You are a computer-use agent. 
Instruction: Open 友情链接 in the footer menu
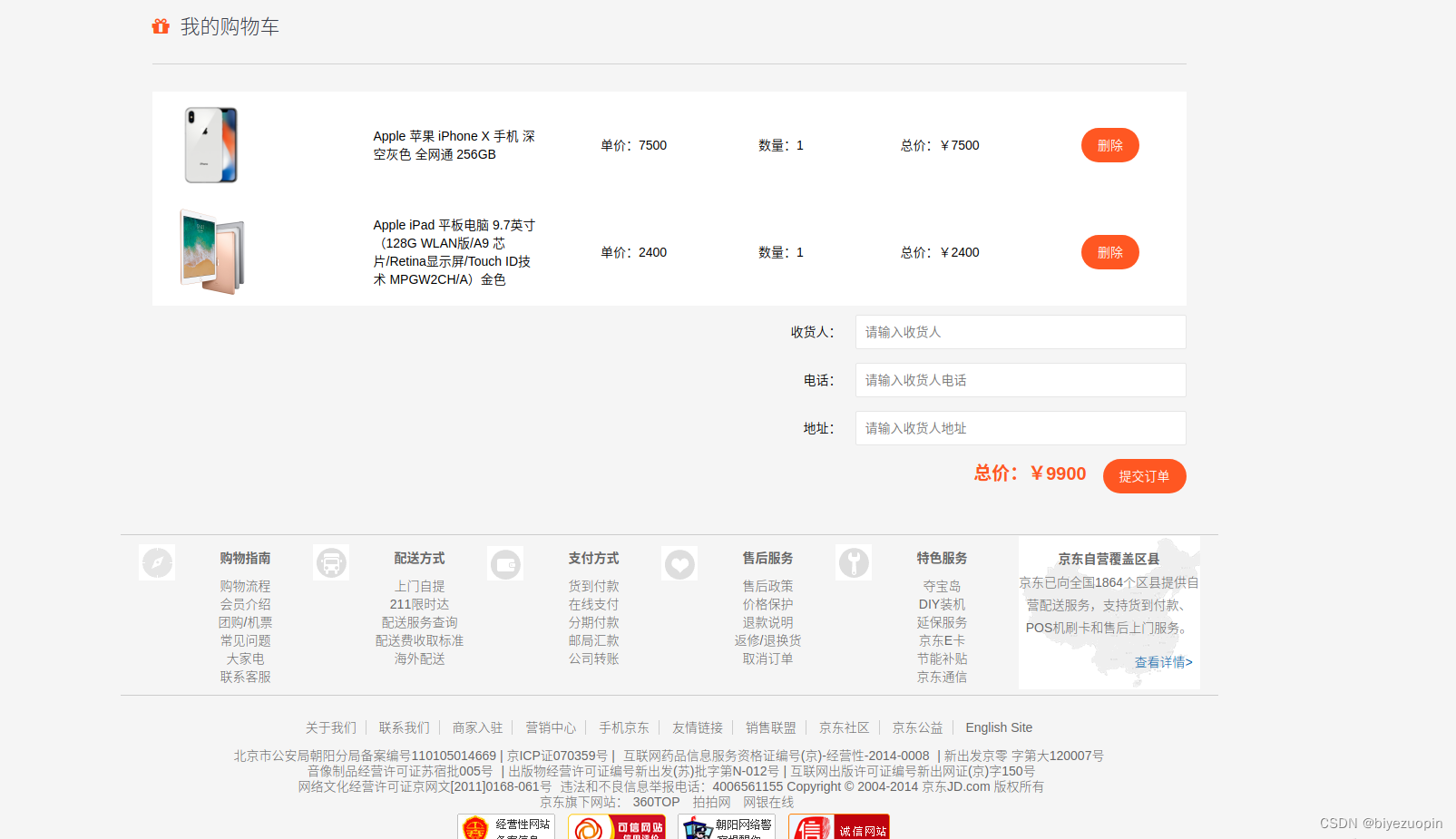click(698, 727)
